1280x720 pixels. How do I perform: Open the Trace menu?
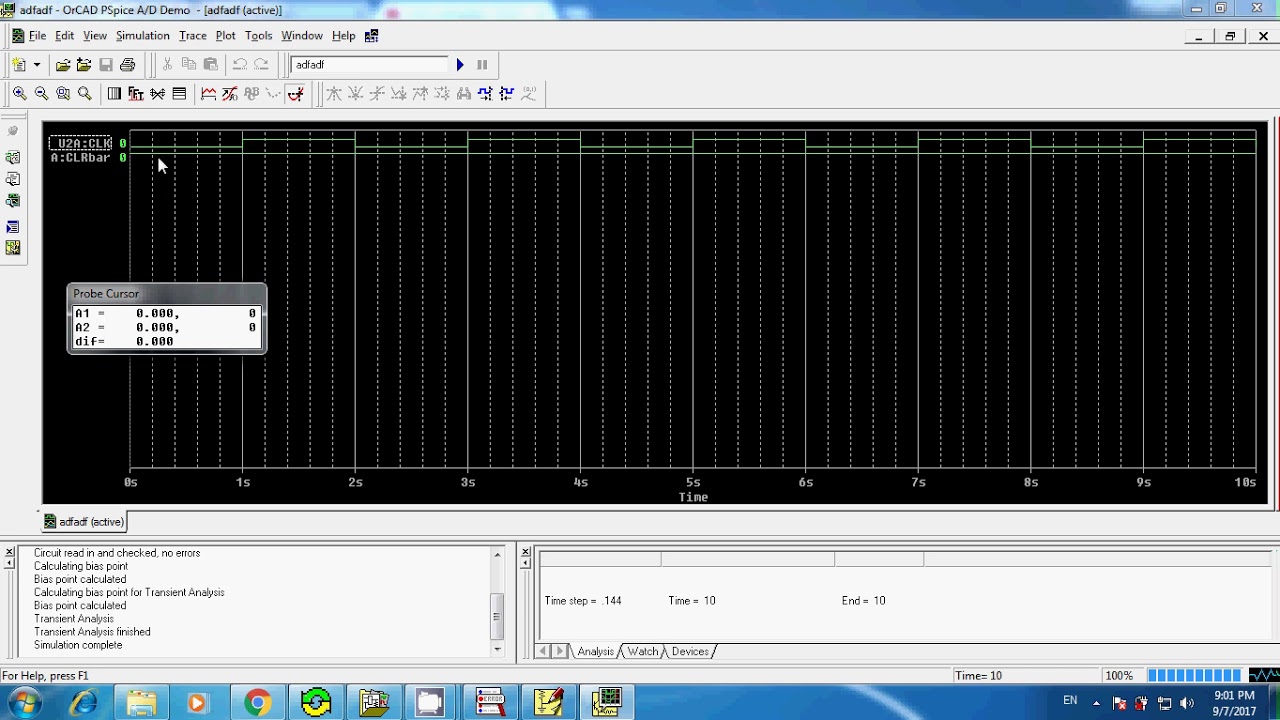[x=193, y=36]
